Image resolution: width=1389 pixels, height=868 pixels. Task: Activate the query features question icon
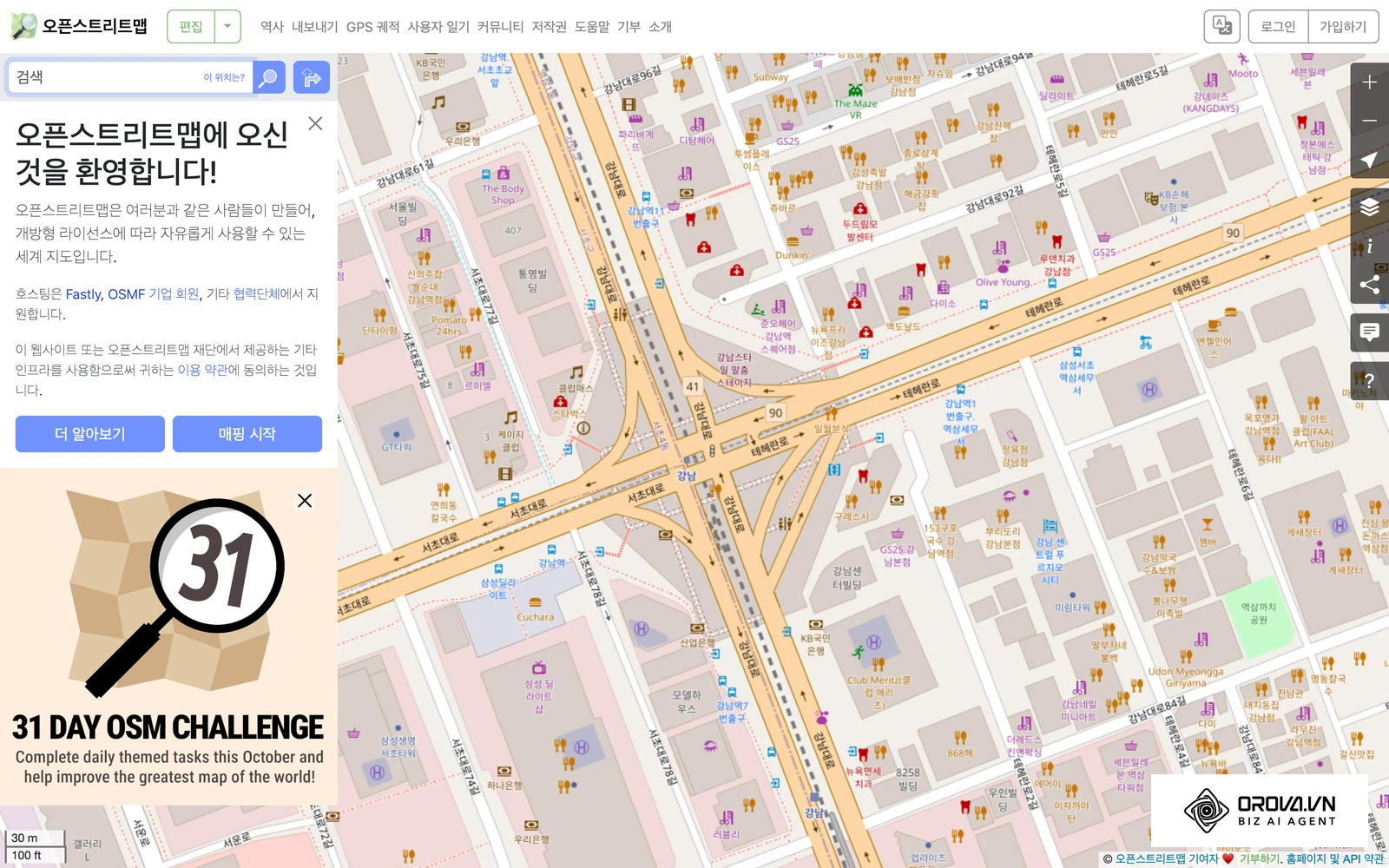pos(1369,380)
